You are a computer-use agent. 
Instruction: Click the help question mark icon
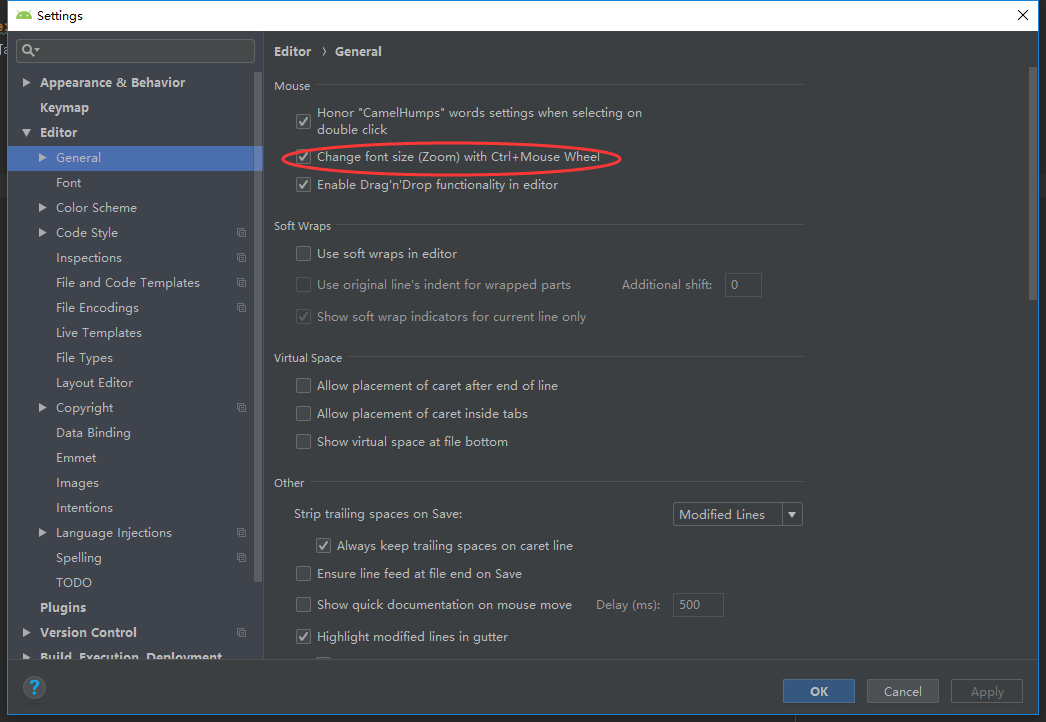[34, 687]
